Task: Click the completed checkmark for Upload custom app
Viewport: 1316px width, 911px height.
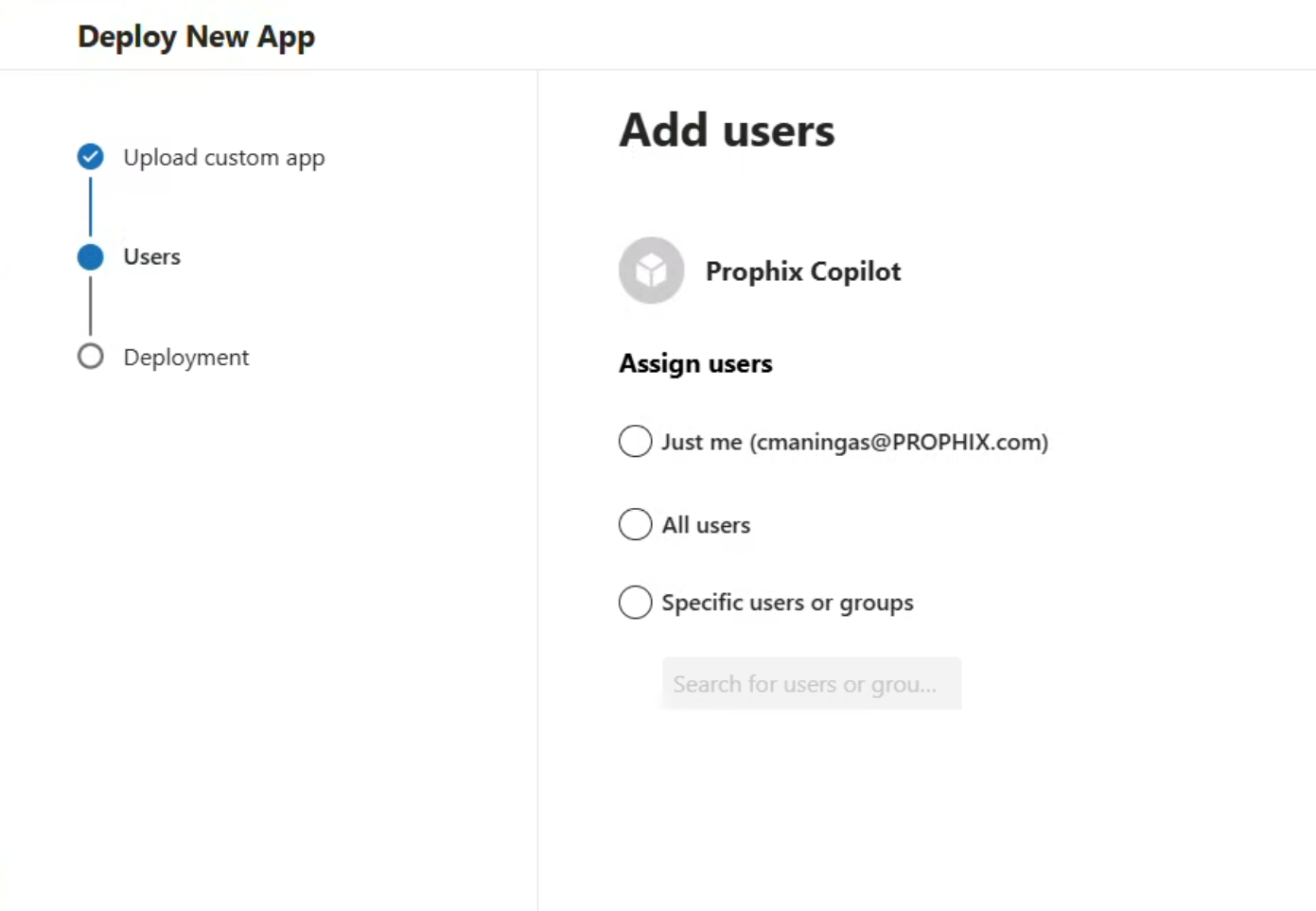Action: [91, 156]
